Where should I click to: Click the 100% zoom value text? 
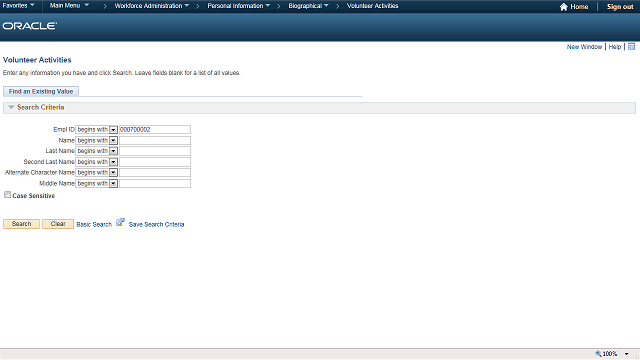coord(610,354)
